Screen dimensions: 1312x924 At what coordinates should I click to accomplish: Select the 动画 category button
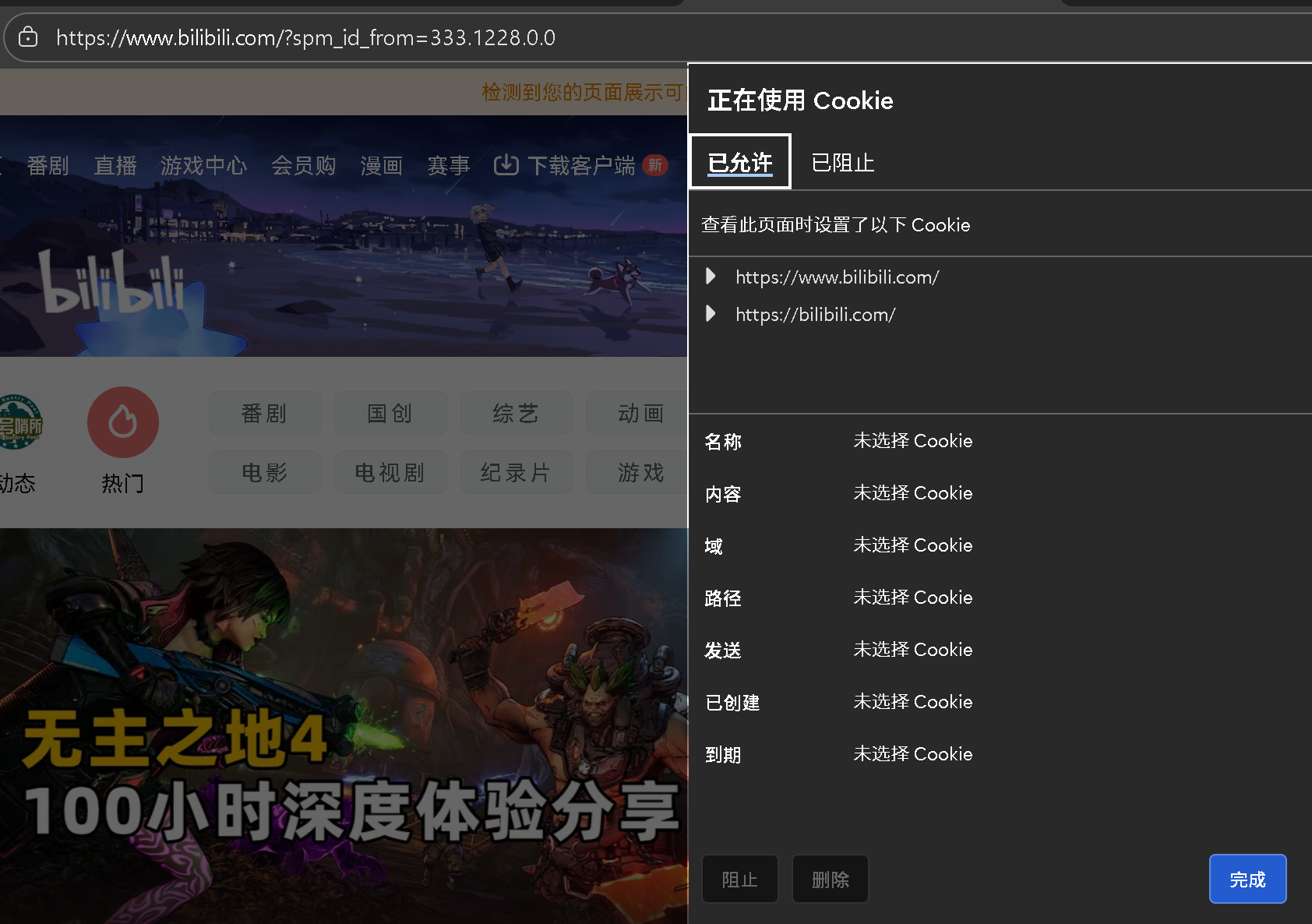(x=637, y=413)
